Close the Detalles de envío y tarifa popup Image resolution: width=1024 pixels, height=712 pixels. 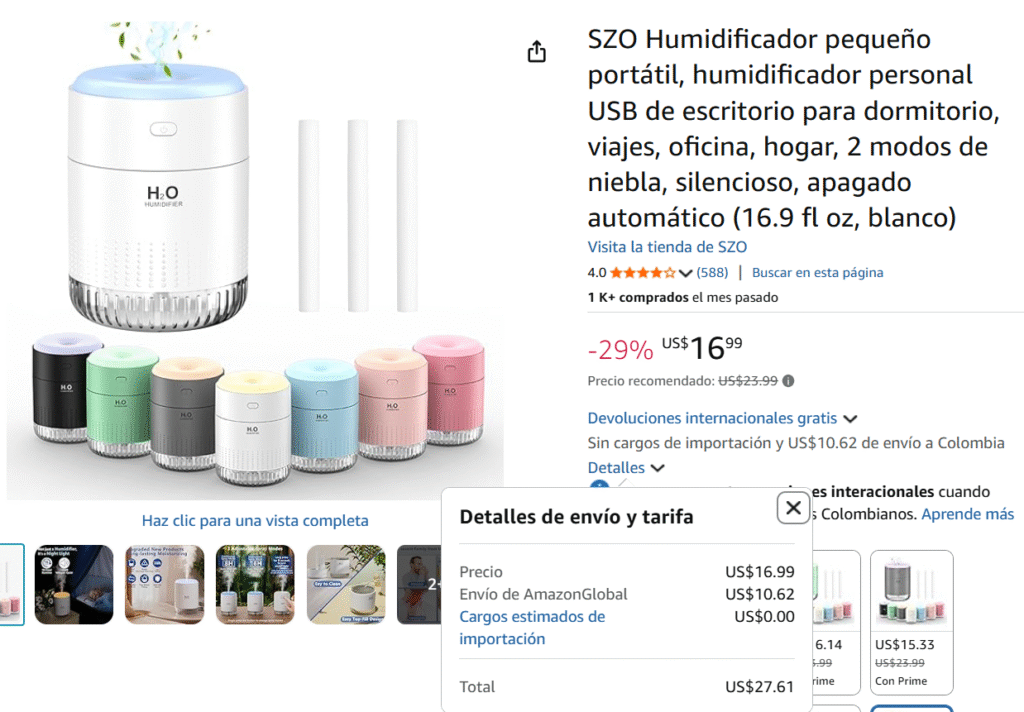tap(793, 508)
